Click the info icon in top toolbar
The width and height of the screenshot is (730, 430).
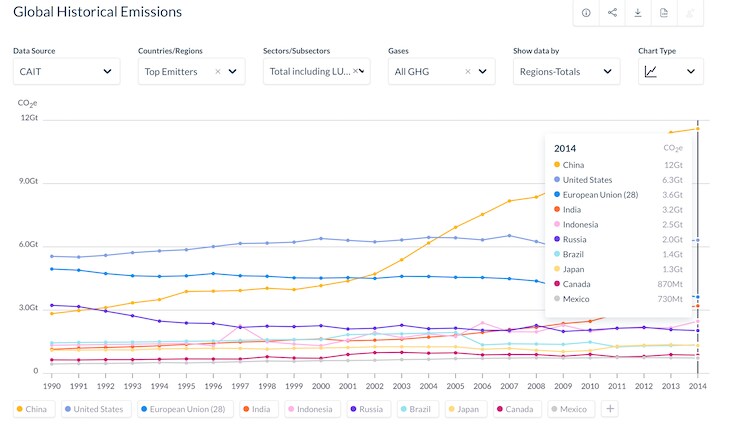pos(586,13)
